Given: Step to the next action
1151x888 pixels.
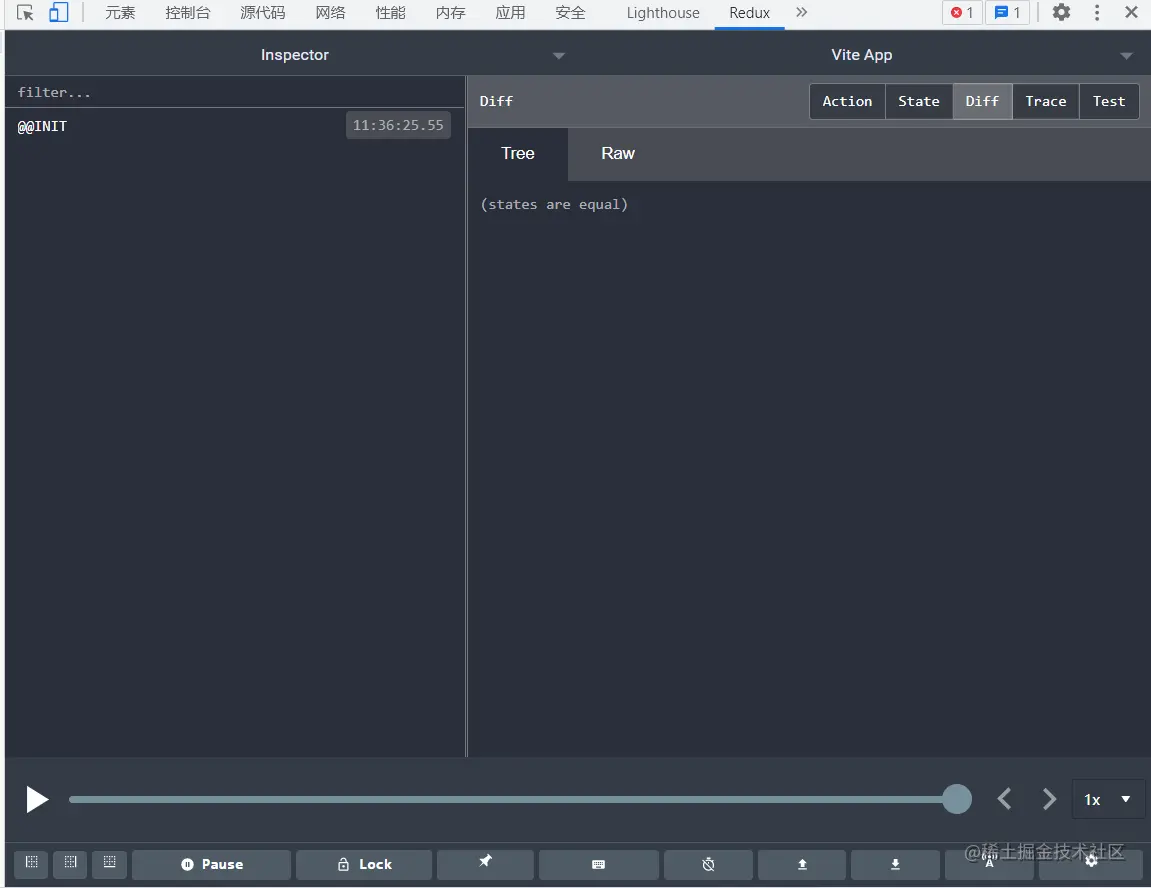Looking at the screenshot, I should (1050, 798).
